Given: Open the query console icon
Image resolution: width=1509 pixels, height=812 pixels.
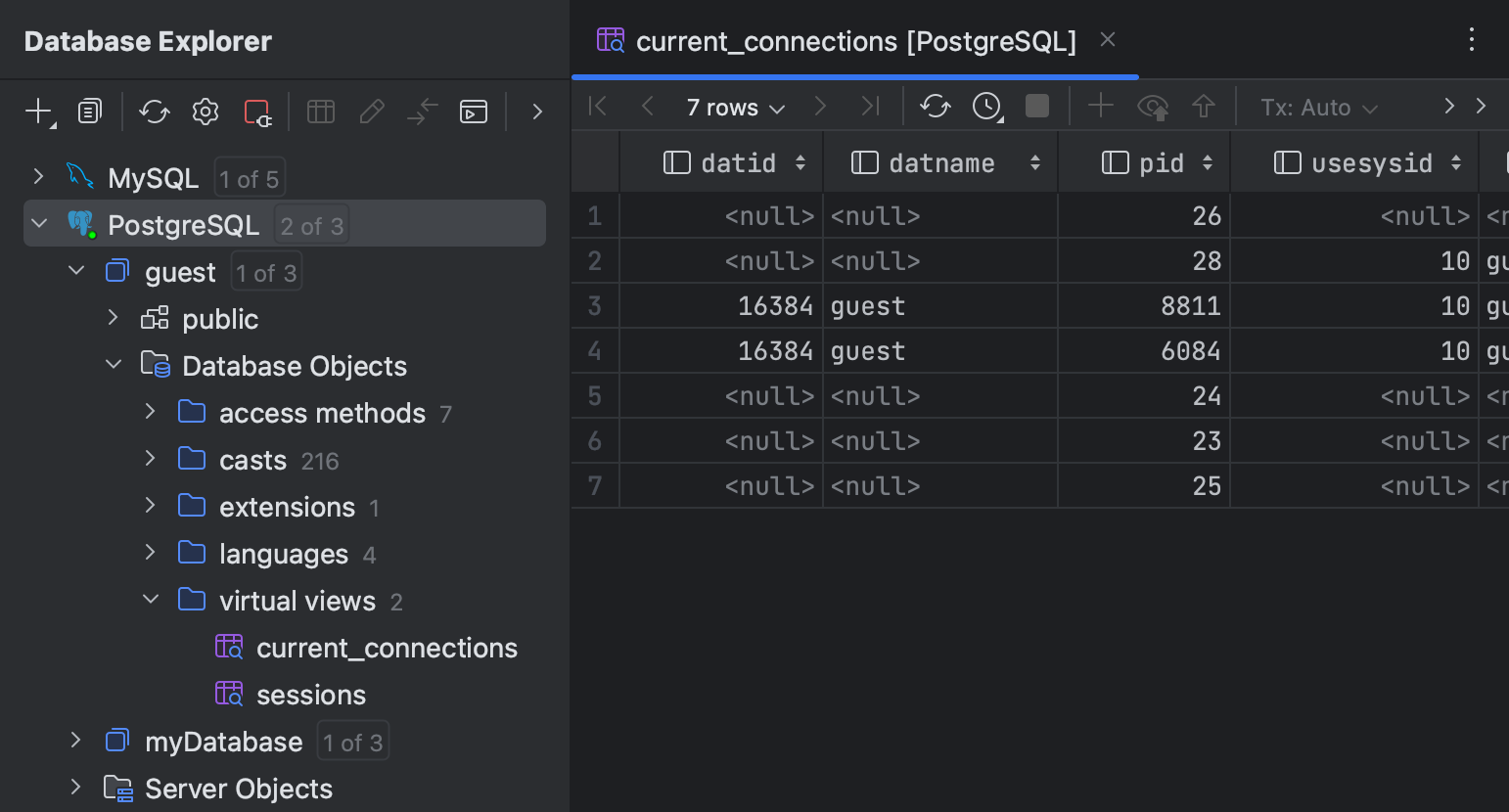Looking at the screenshot, I should point(474,112).
